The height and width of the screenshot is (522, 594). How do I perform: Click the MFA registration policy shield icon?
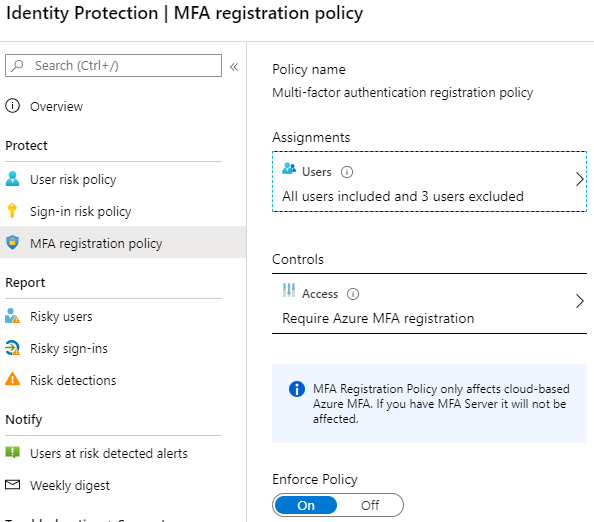[13, 242]
